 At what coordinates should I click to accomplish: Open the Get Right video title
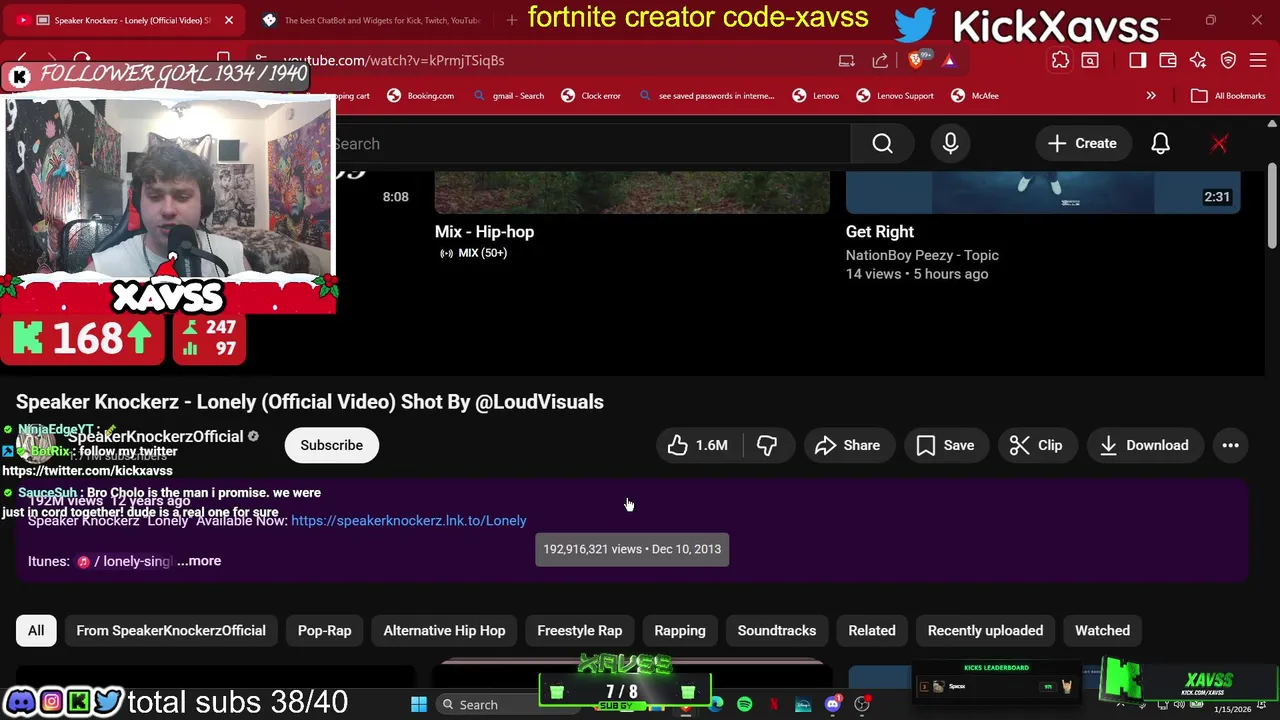click(880, 232)
